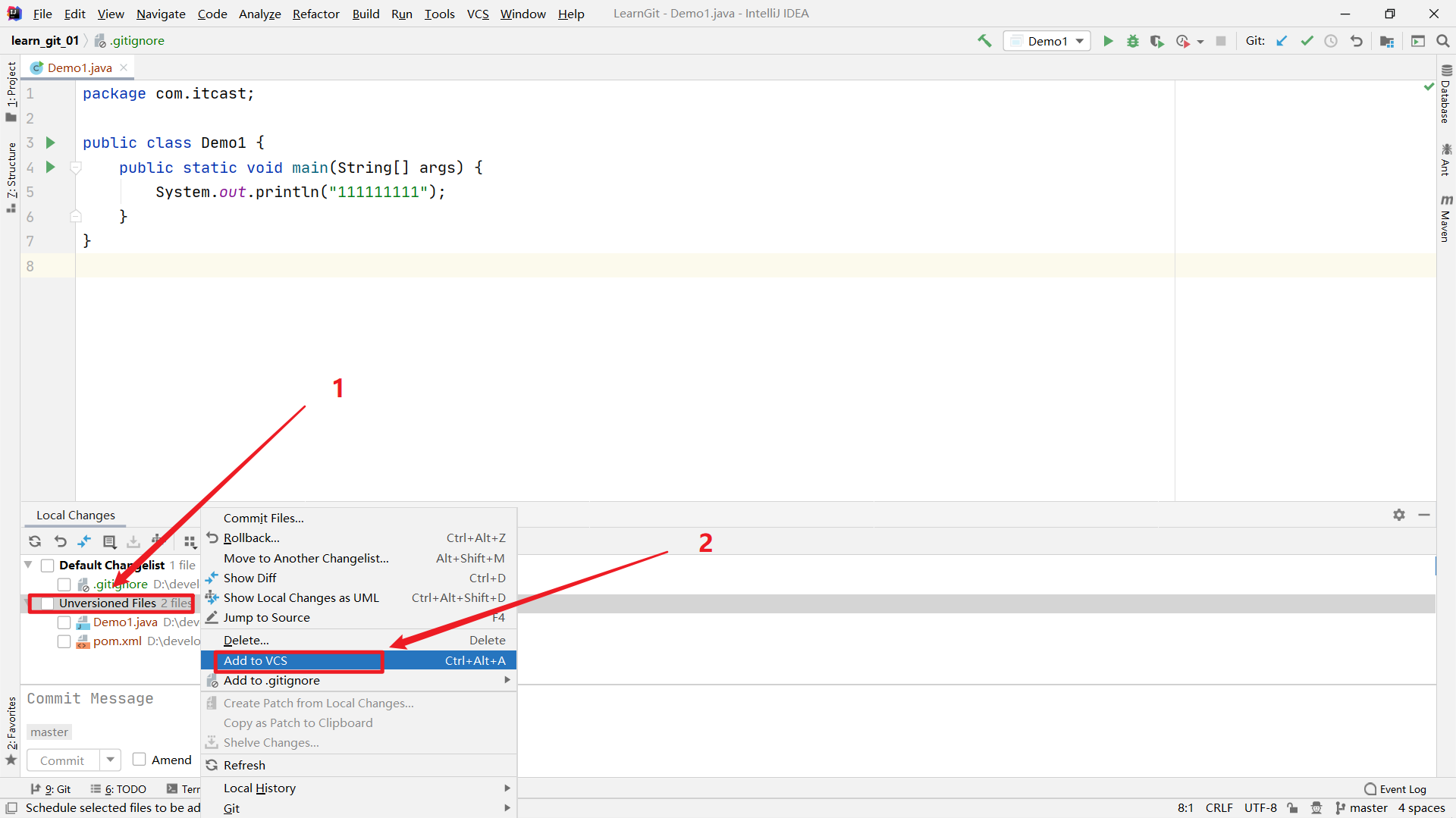Toggle read-only lock icon in status bar

point(1292,808)
